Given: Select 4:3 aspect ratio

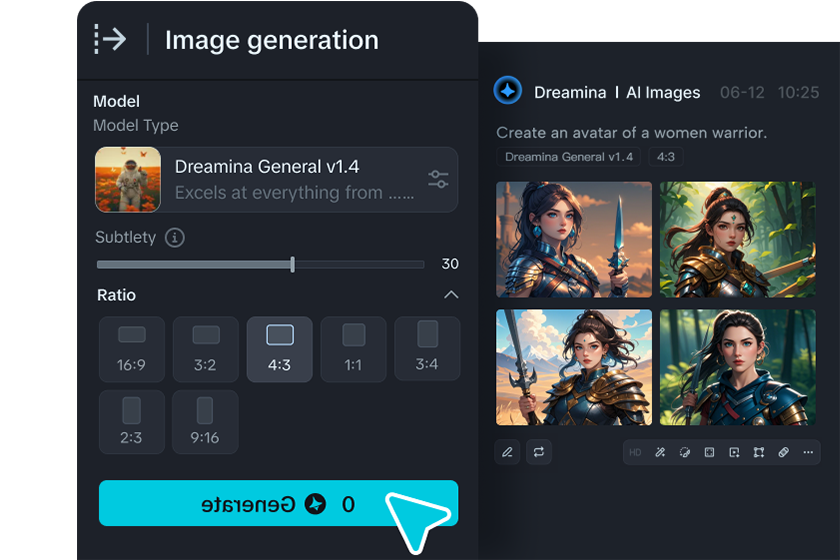Looking at the screenshot, I should pyautogui.click(x=280, y=349).
